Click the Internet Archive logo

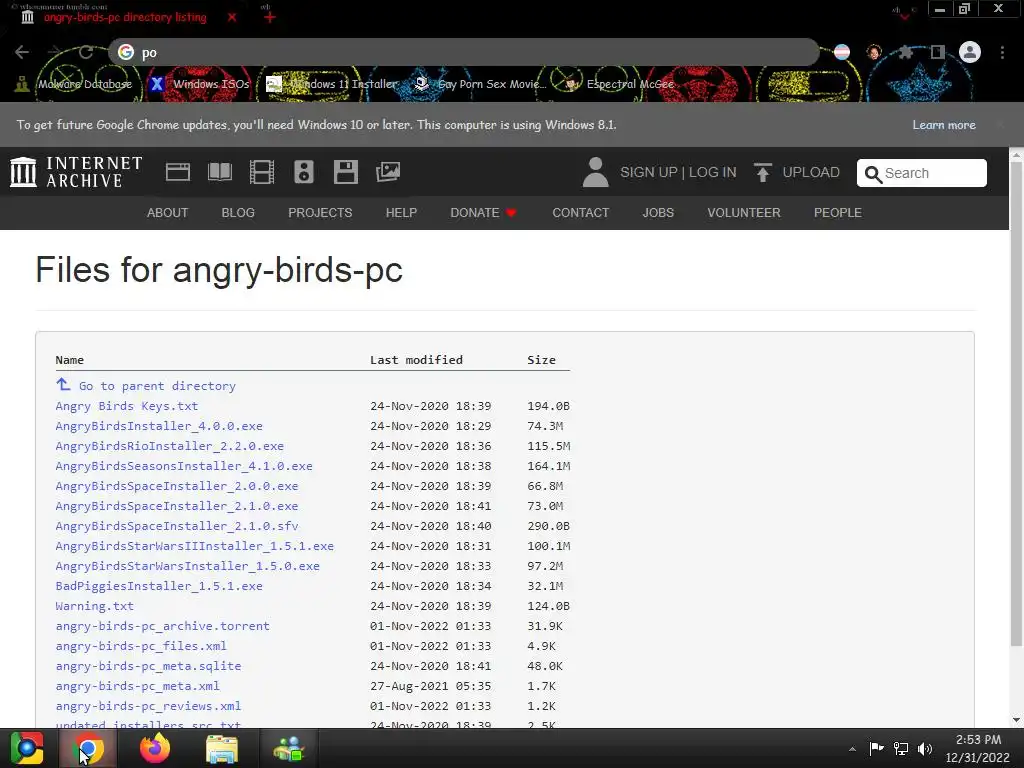pos(76,172)
